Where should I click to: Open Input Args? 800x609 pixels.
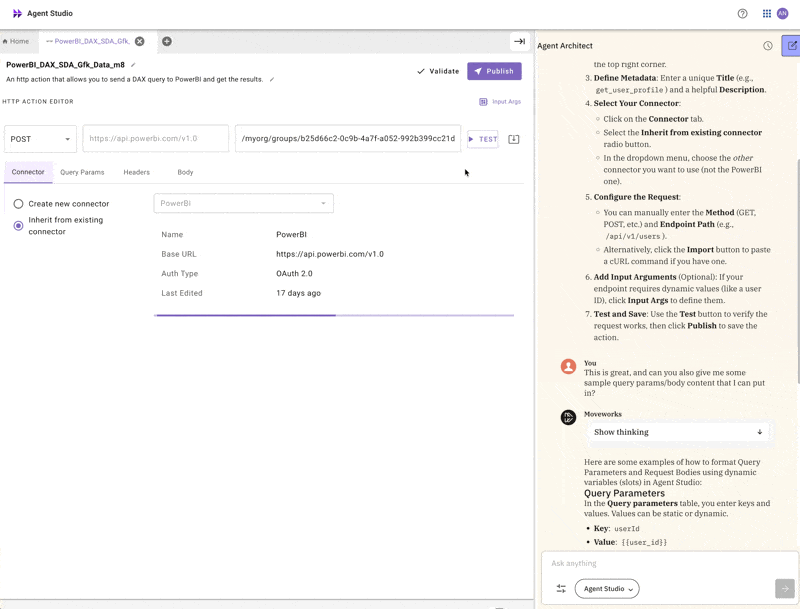pyautogui.click(x=500, y=102)
